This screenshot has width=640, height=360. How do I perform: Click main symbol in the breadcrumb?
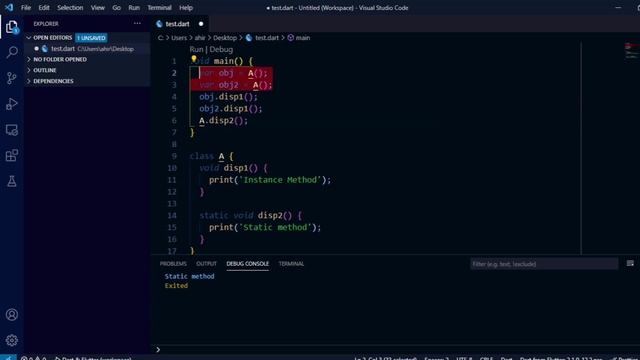tap(302, 38)
